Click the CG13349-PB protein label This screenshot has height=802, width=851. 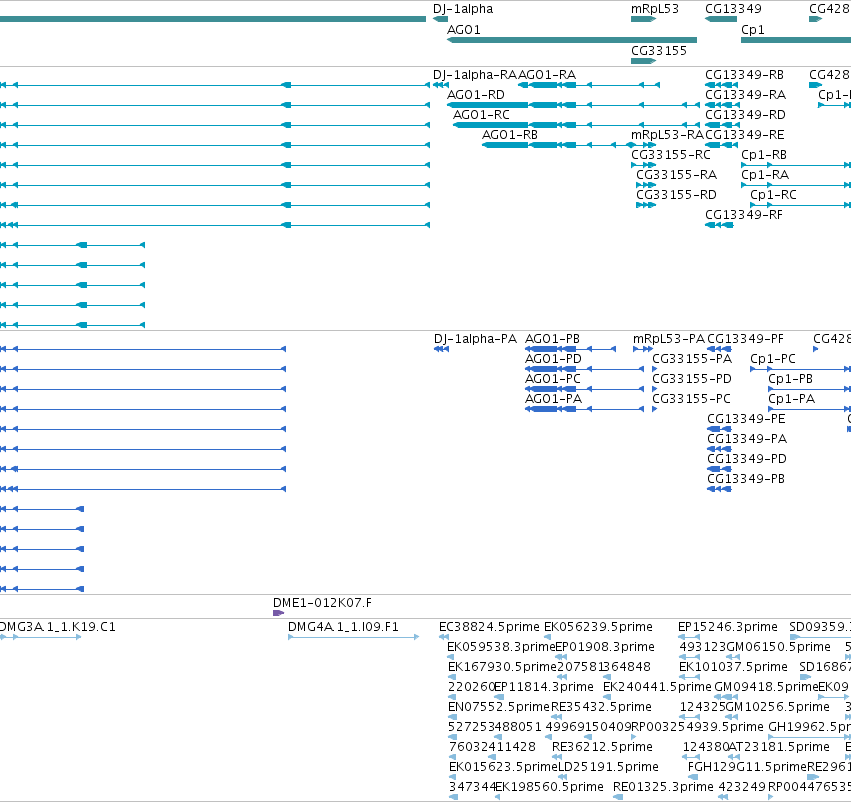[x=746, y=479]
